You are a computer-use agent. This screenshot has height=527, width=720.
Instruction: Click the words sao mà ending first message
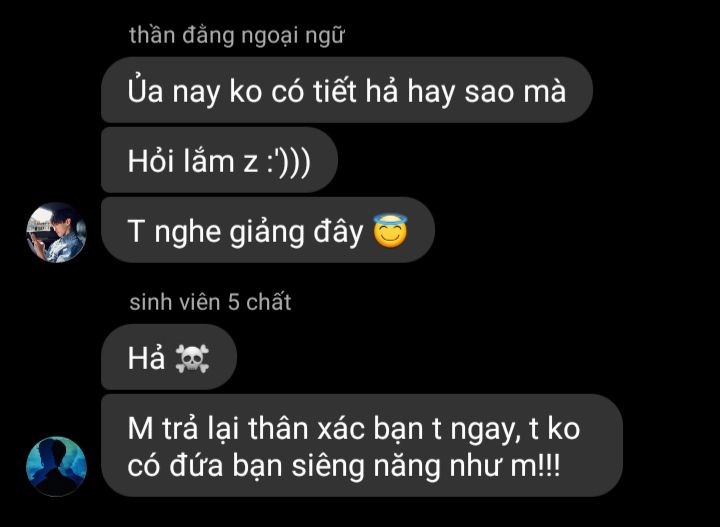pyautogui.click(x=515, y=92)
